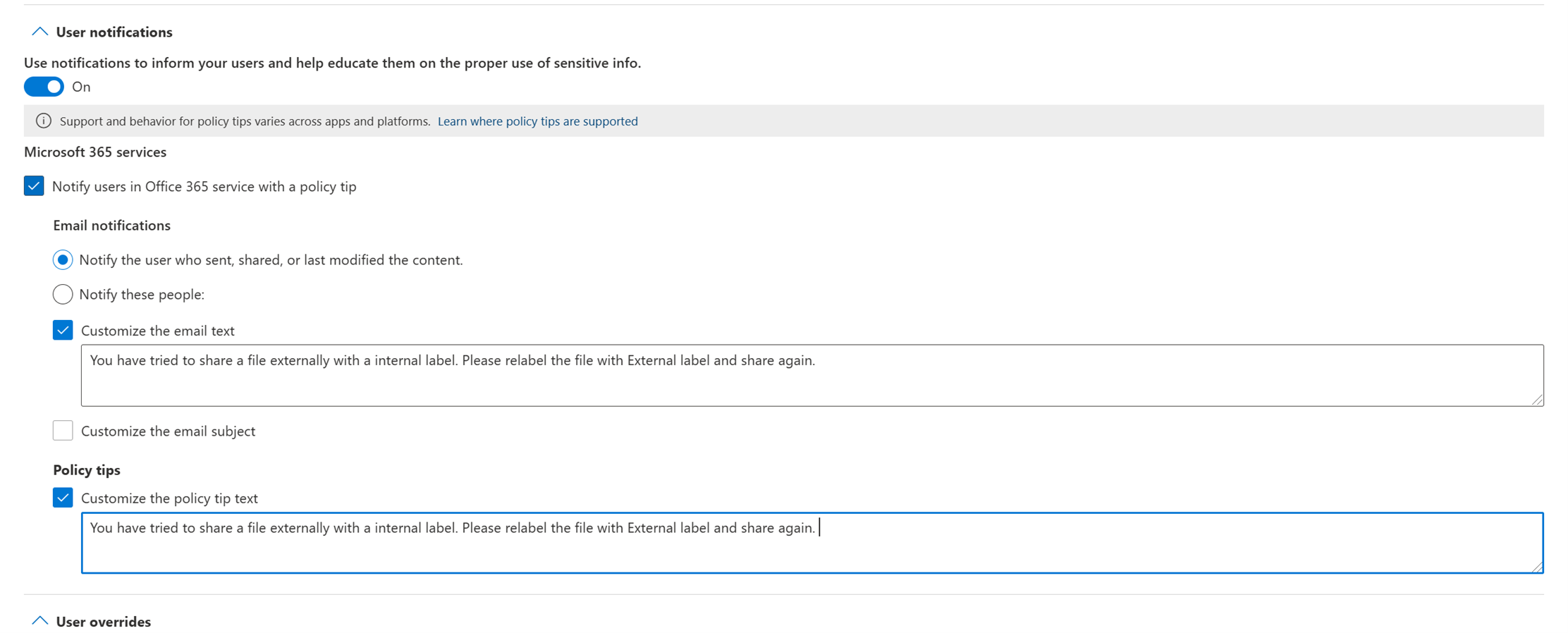The width and height of the screenshot is (1568, 633).
Task: Click the Customize the email subject label
Action: click(x=168, y=431)
